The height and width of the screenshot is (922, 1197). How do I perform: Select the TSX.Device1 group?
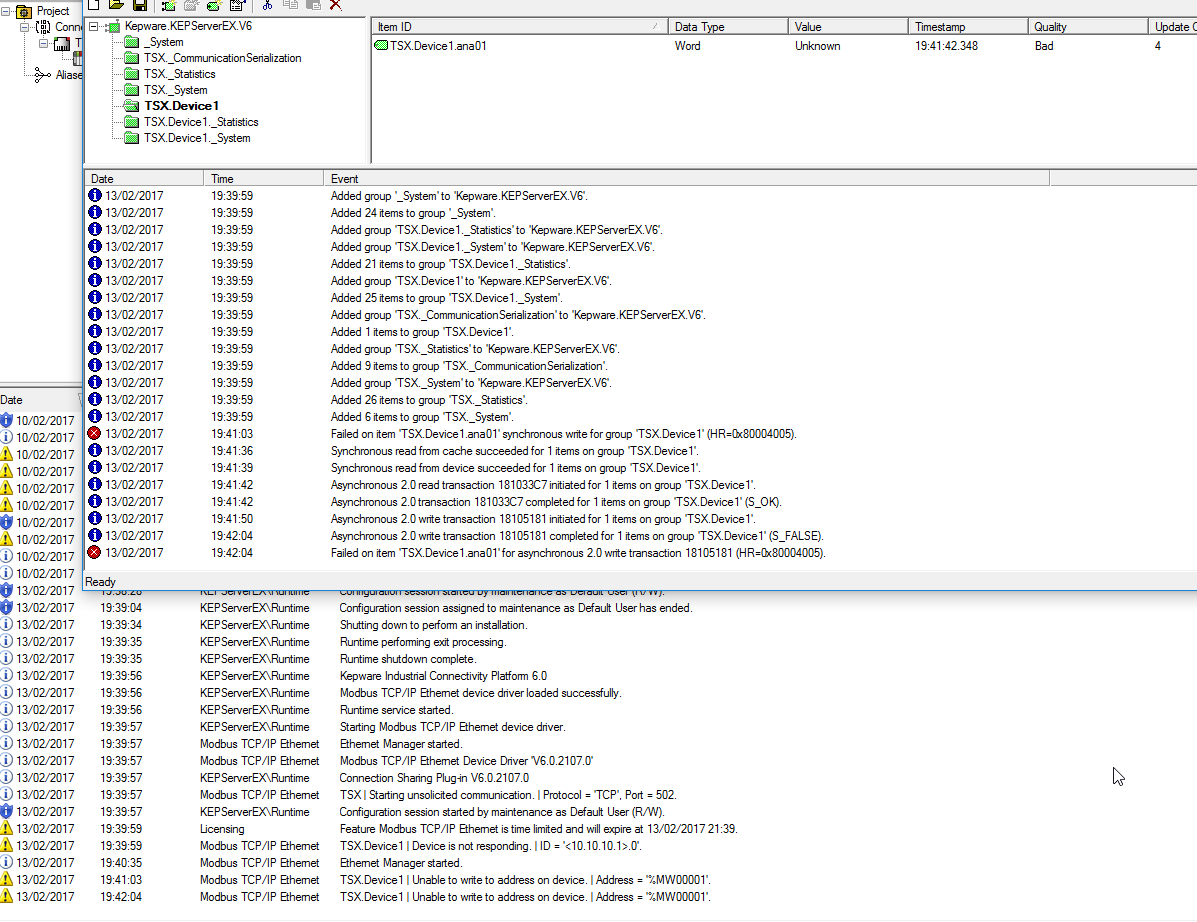coord(180,106)
